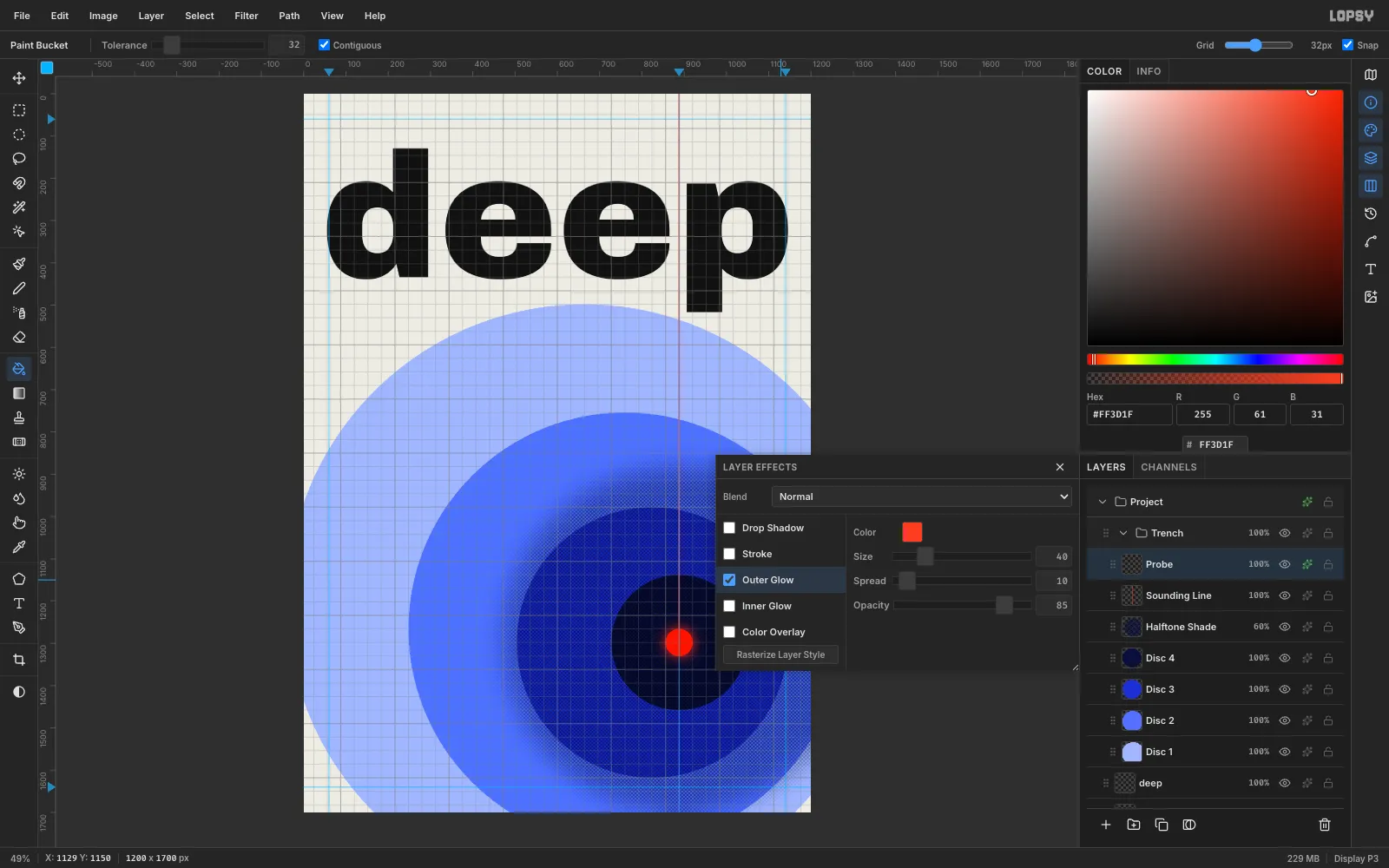The width and height of the screenshot is (1389, 868).
Task: Select the Pencil tool
Action: 19,288
